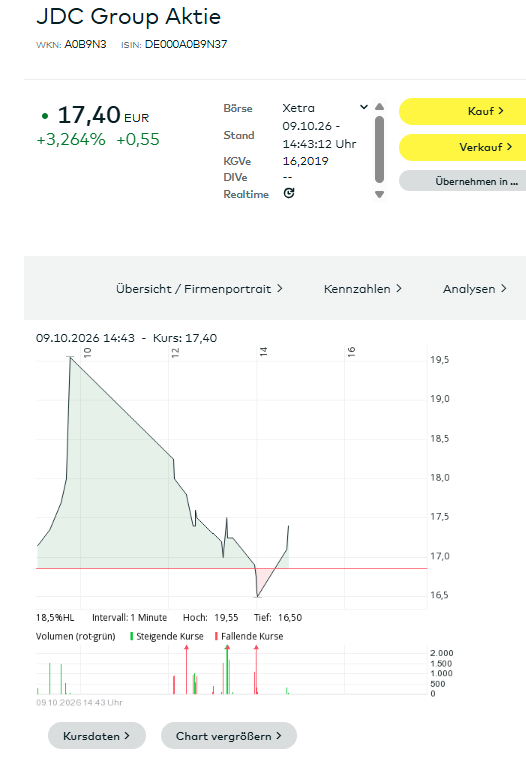Click the Realtime refresh icon
The image size is (526, 765).
289,193
